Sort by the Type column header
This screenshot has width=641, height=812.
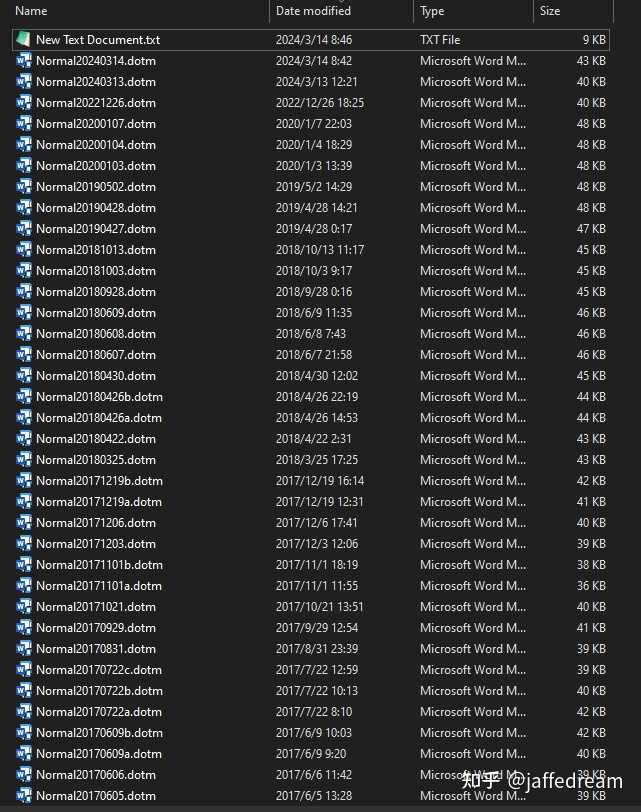point(432,11)
